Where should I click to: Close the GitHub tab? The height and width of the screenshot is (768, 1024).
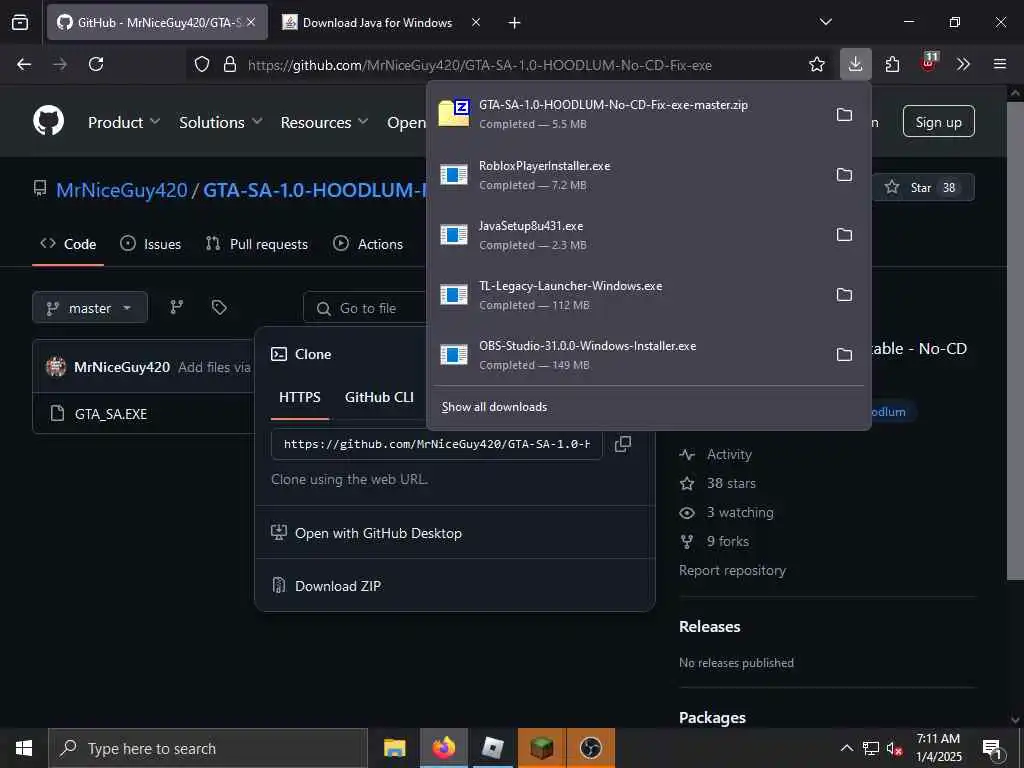click(251, 22)
